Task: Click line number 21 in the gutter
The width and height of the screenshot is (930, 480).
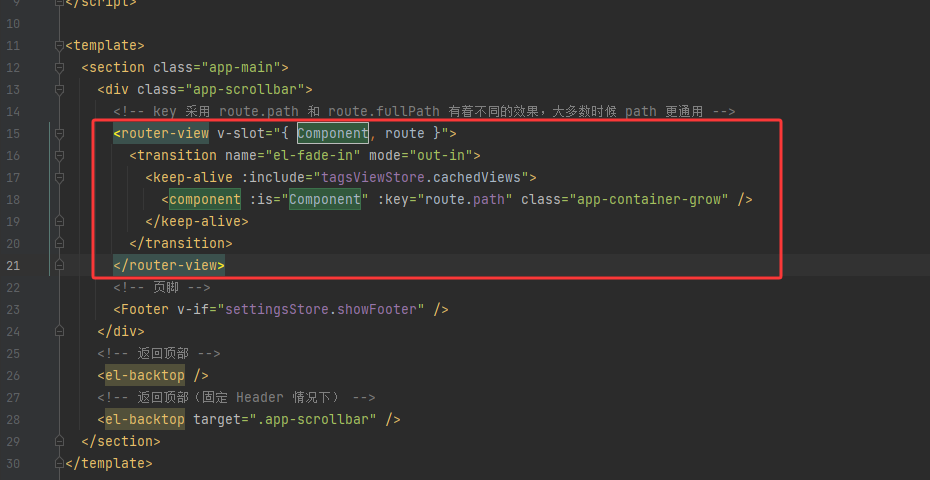Action: pos(13,265)
